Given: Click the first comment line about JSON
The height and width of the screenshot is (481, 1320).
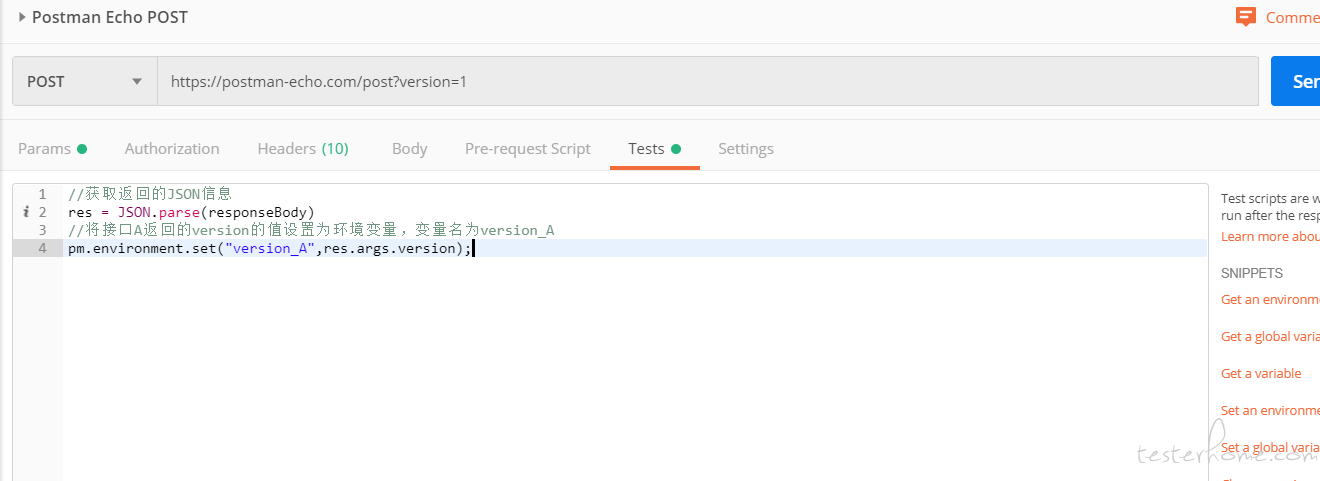Looking at the screenshot, I should 150,194.
